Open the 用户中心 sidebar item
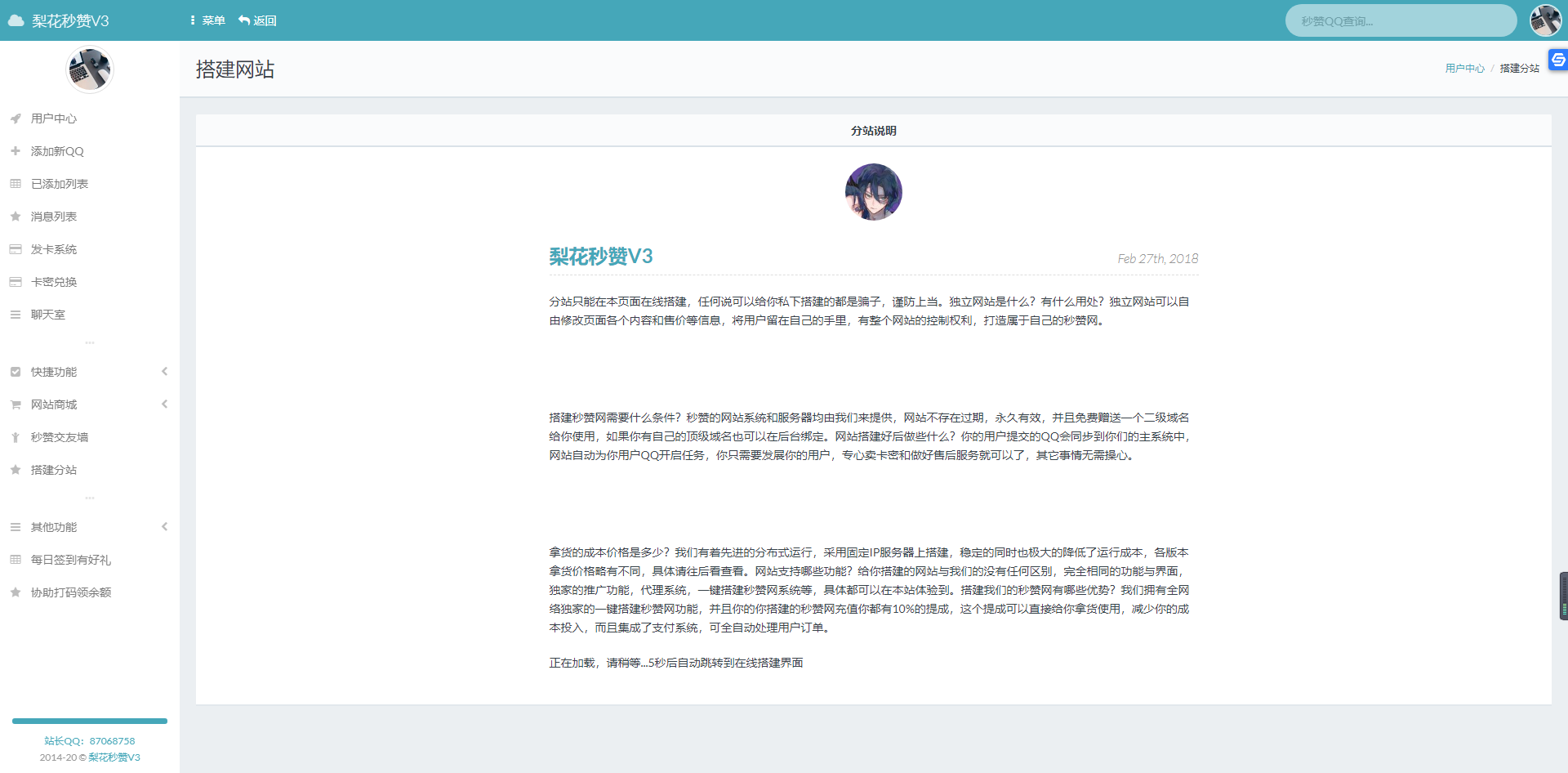 point(53,118)
